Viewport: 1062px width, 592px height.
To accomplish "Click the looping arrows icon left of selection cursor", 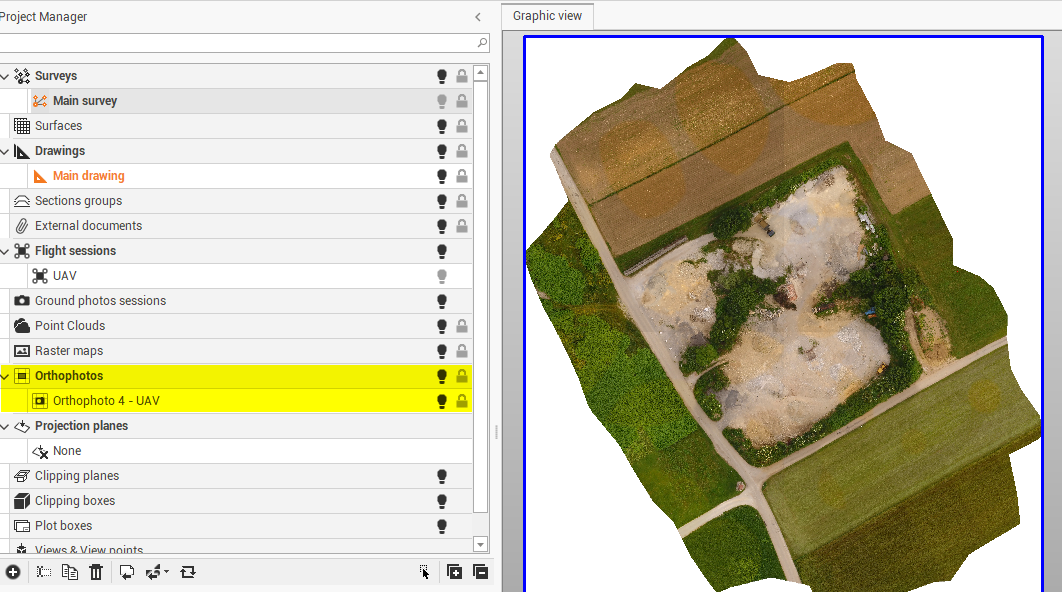I will coord(188,572).
